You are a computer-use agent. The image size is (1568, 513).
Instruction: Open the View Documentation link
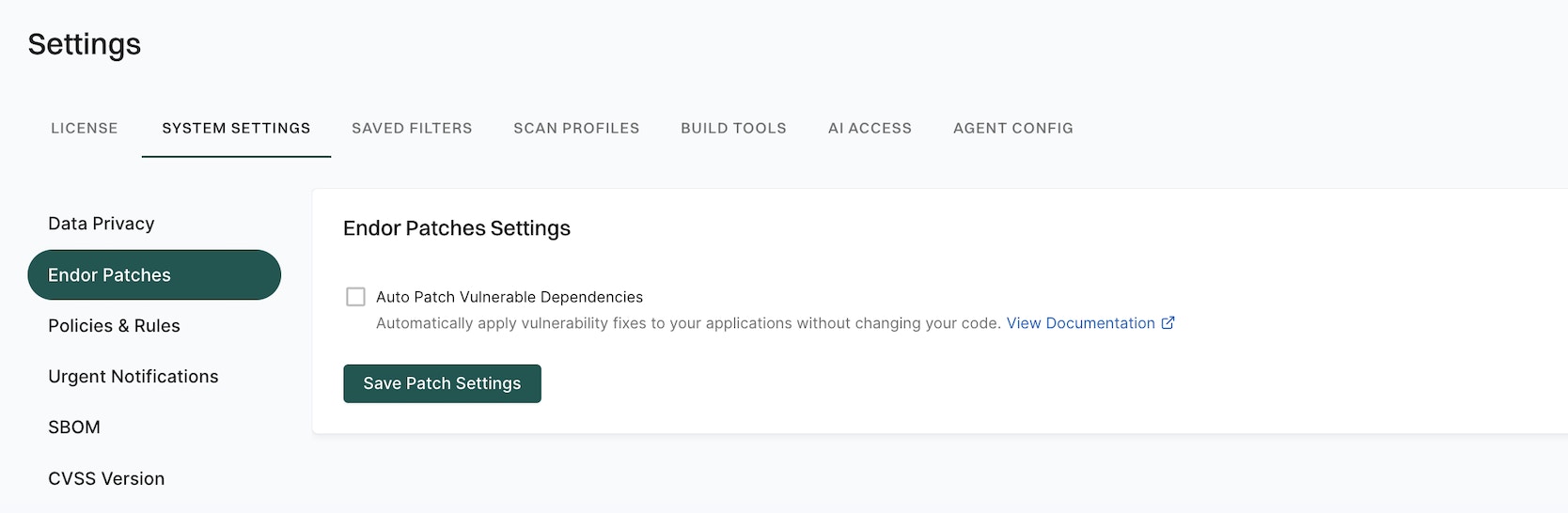(x=1080, y=323)
